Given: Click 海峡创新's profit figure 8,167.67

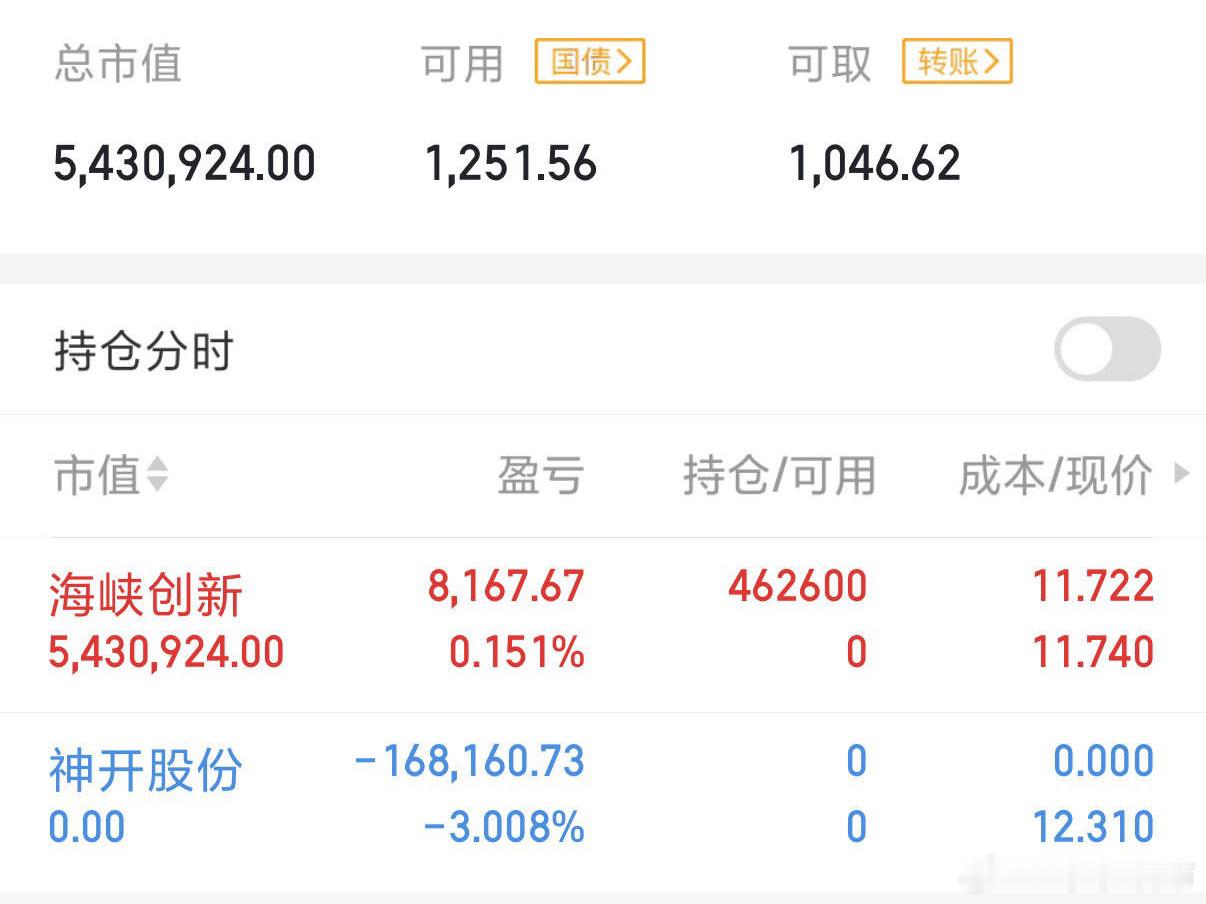Looking at the screenshot, I should [x=503, y=585].
